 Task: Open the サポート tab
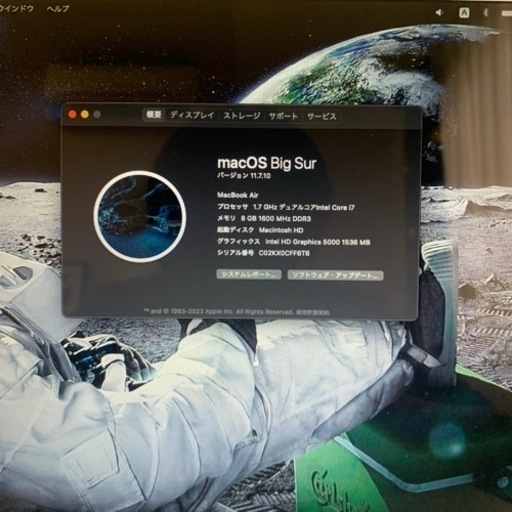tap(283, 116)
